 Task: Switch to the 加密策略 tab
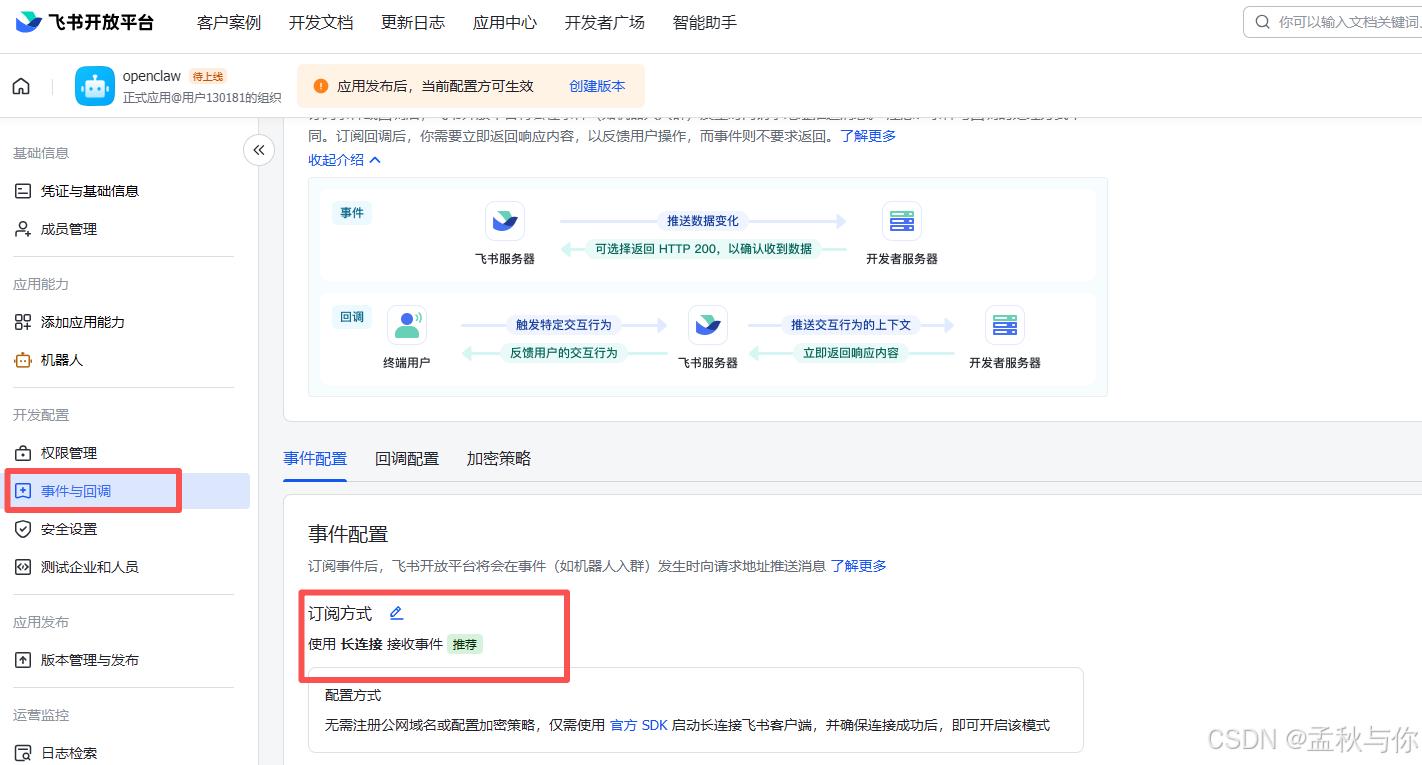[498, 458]
